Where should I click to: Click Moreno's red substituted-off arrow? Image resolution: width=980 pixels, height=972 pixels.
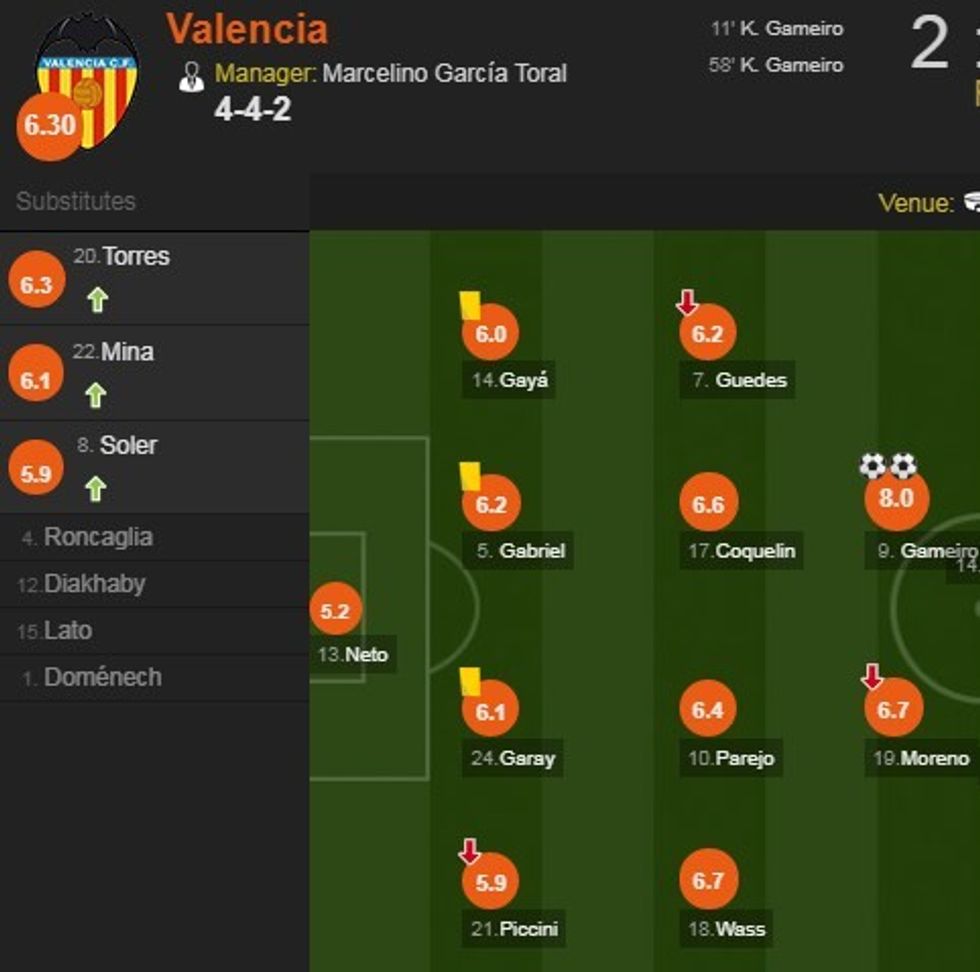click(x=872, y=677)
